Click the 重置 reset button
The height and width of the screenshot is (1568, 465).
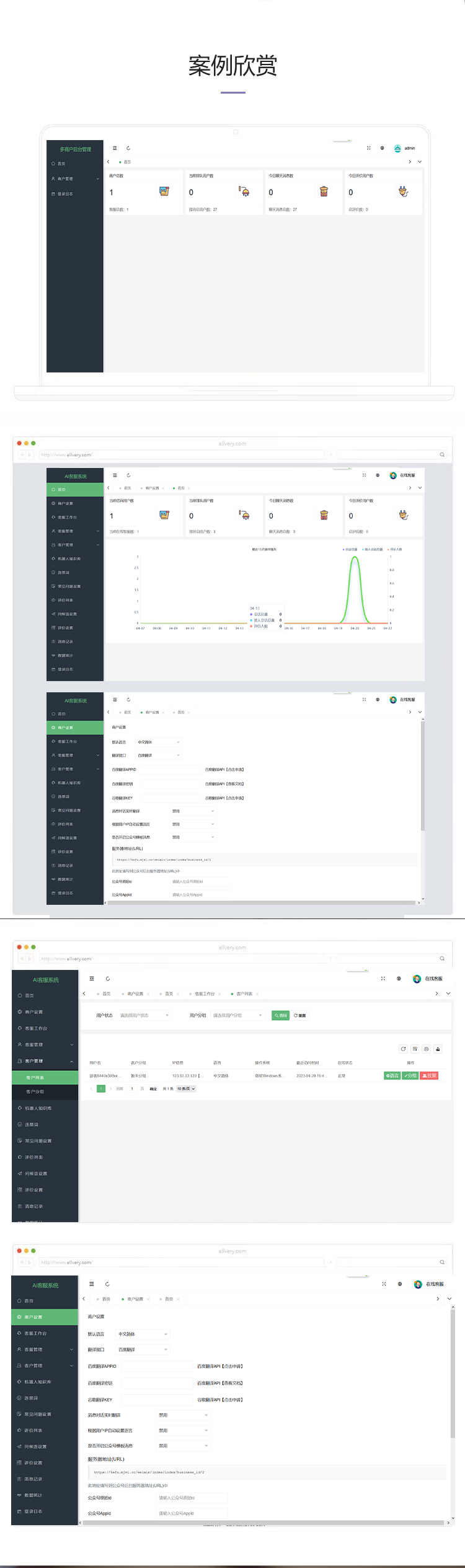[300, 1015]
